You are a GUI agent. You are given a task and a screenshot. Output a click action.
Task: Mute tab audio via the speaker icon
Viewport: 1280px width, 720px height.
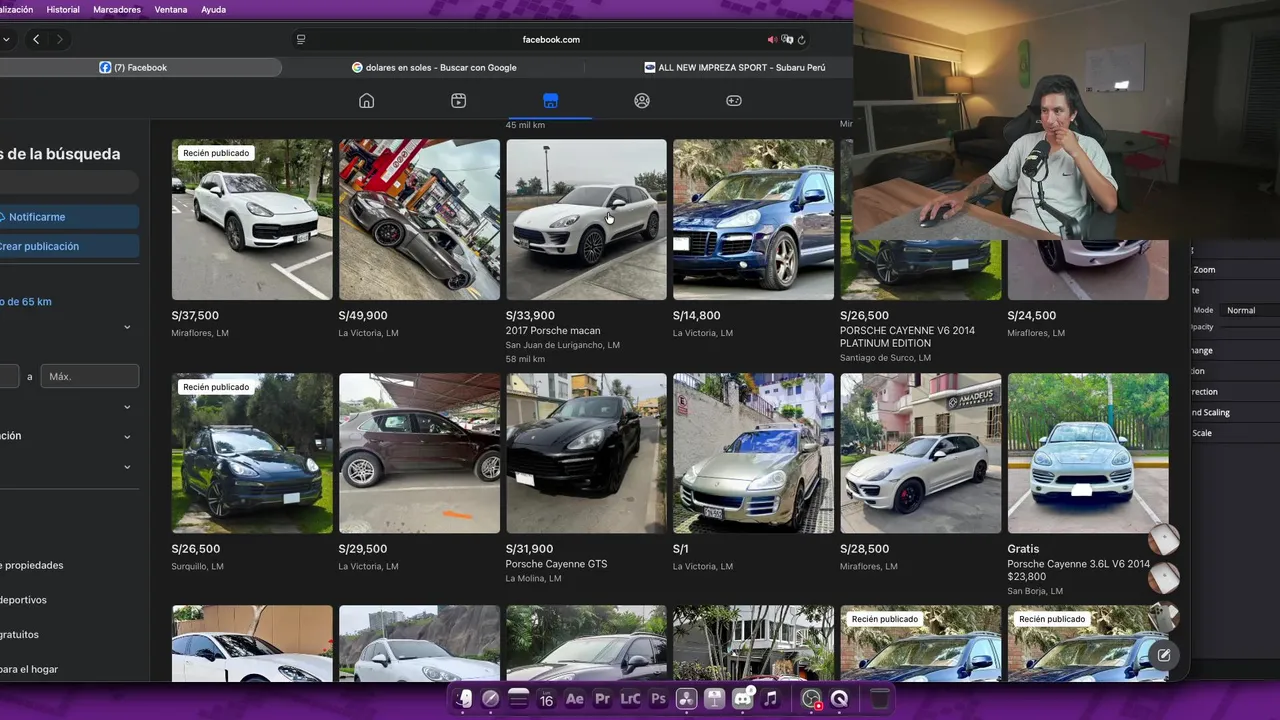(x=772, y=40)
